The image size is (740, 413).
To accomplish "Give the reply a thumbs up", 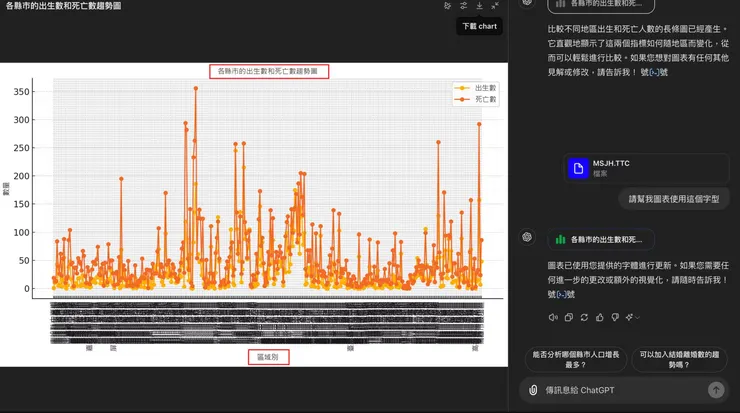I will point(600,317).
